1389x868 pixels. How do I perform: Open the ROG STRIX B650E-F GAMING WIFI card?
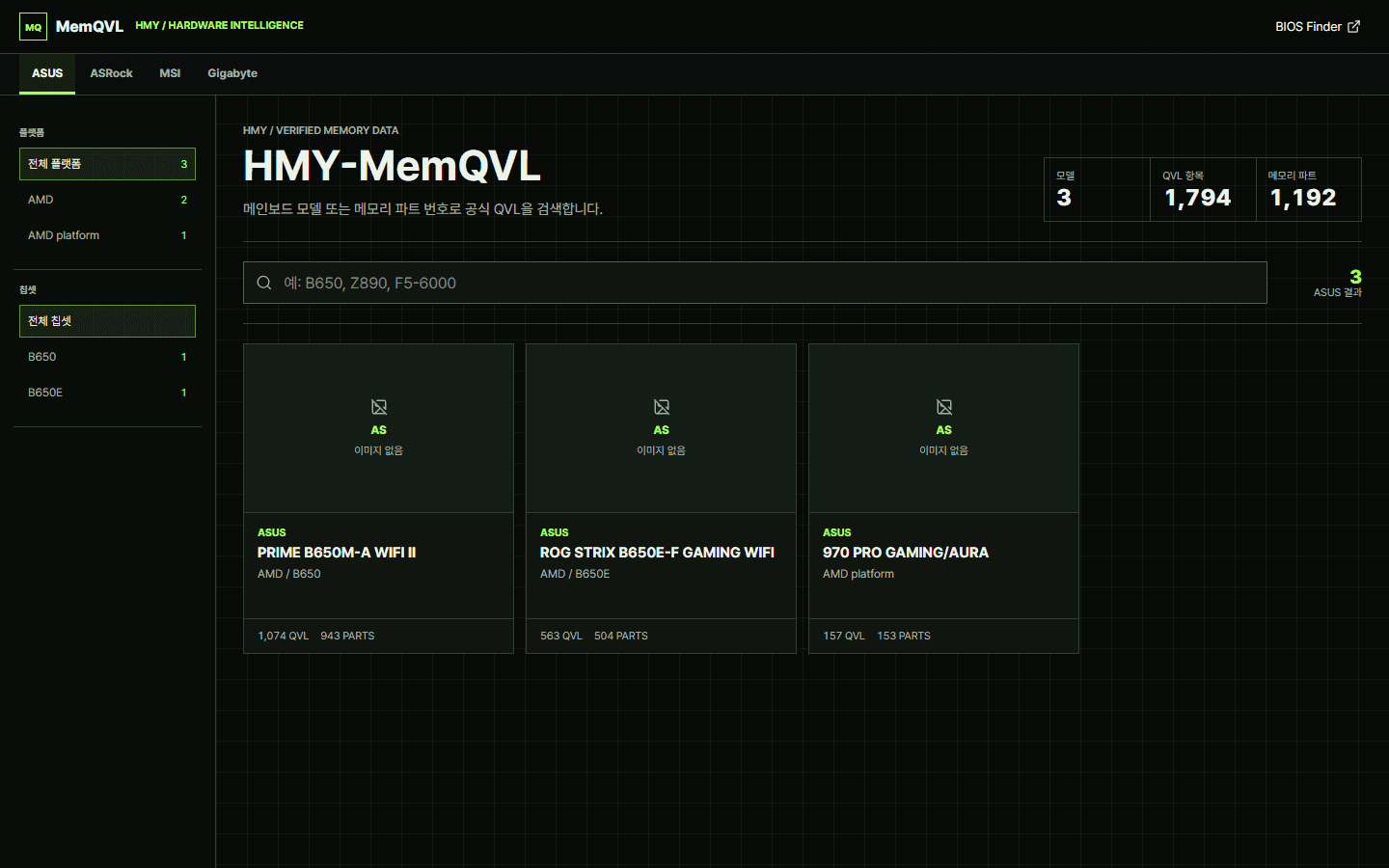click(x=661, y=499)
